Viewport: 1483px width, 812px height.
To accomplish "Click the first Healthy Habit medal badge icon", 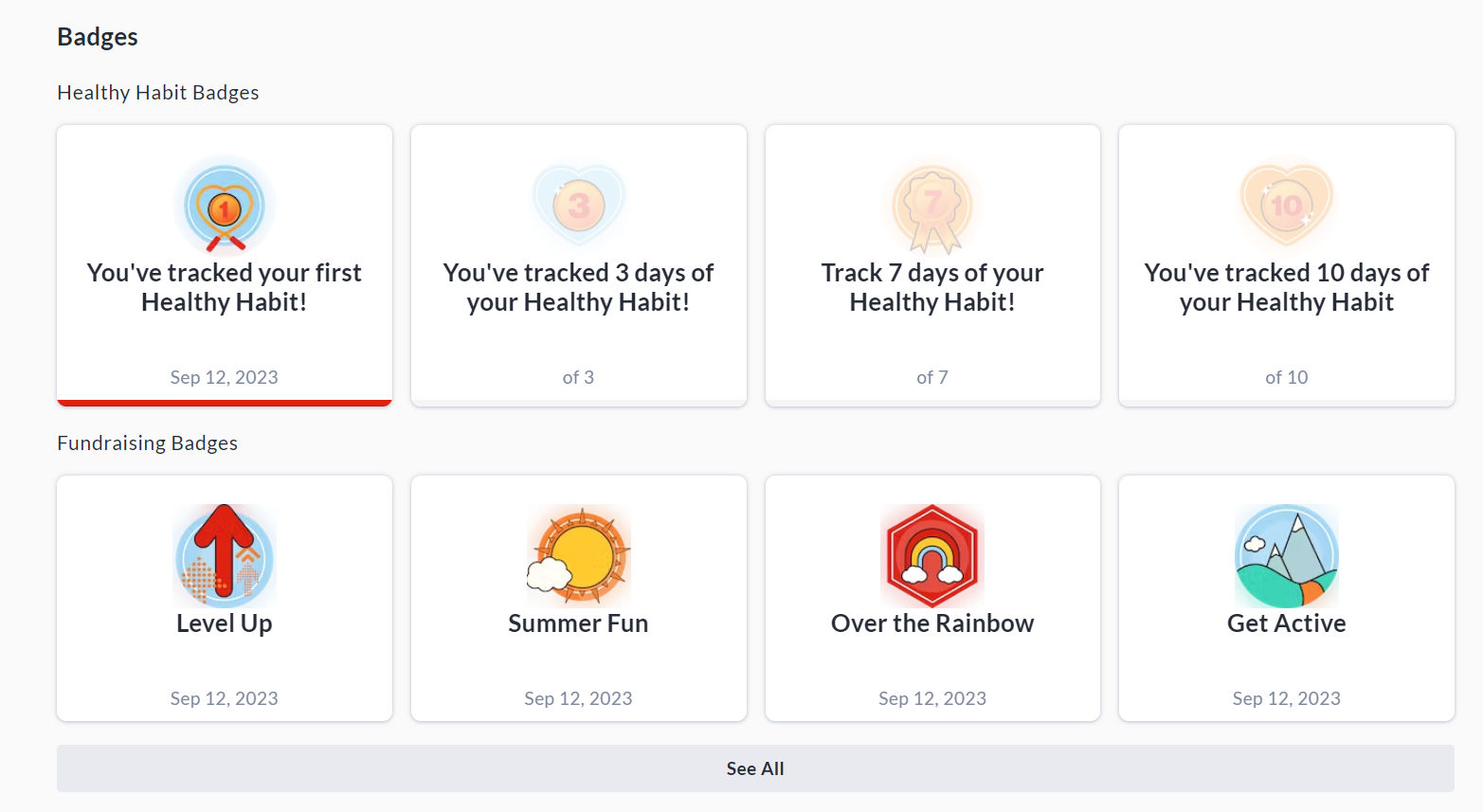I will (x=225, y=206).
